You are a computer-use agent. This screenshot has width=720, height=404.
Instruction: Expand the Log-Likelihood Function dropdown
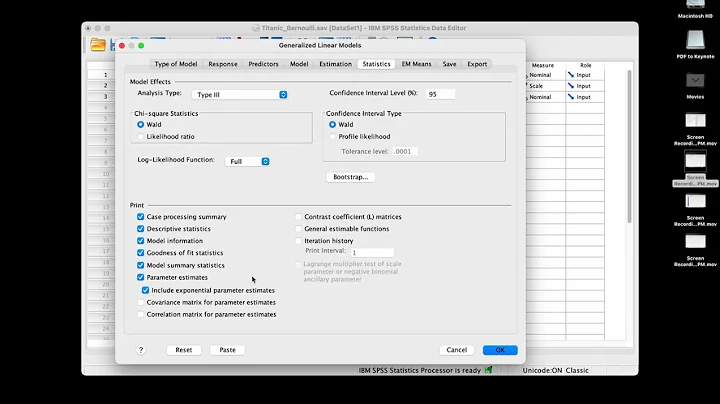[247, 162]
